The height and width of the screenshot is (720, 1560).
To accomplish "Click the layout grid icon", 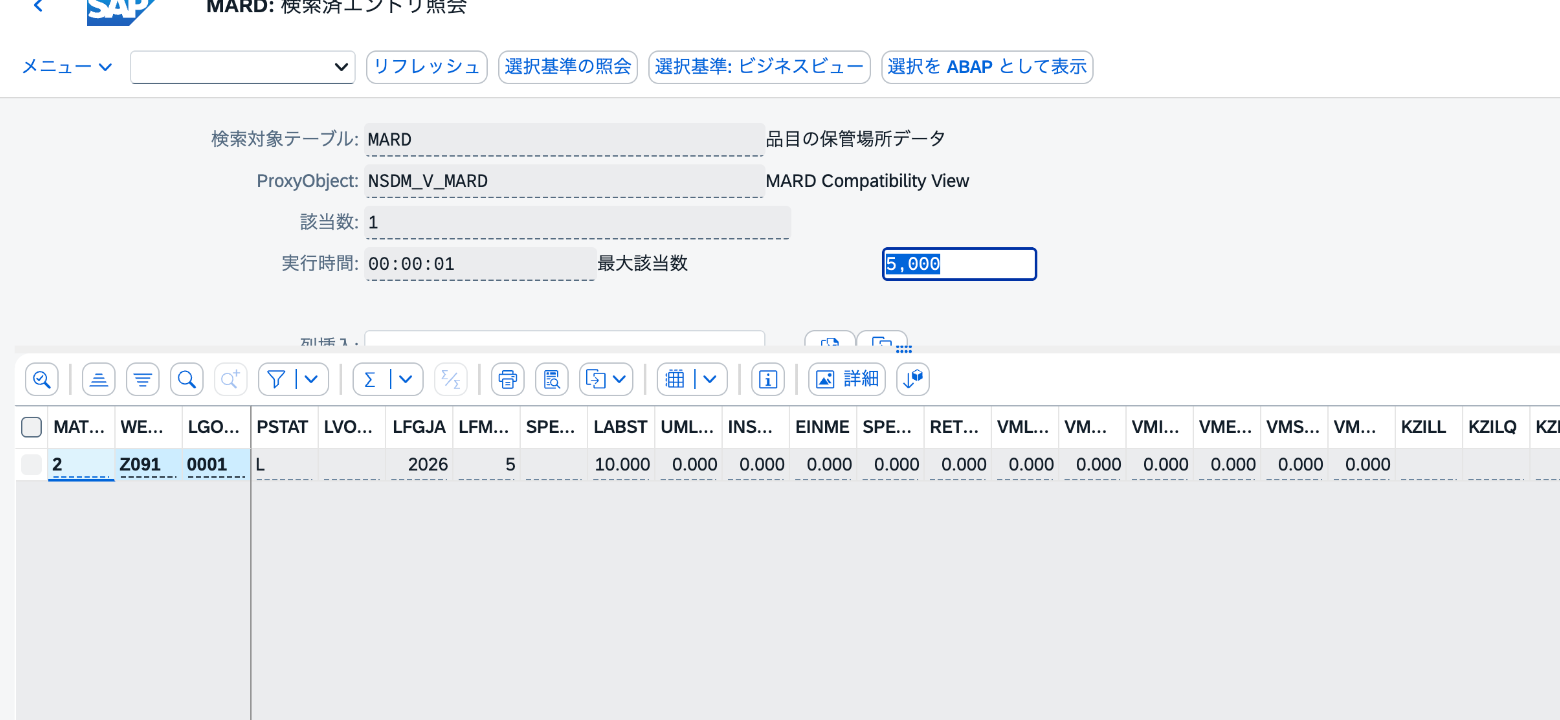I will [x=675, y=379].
